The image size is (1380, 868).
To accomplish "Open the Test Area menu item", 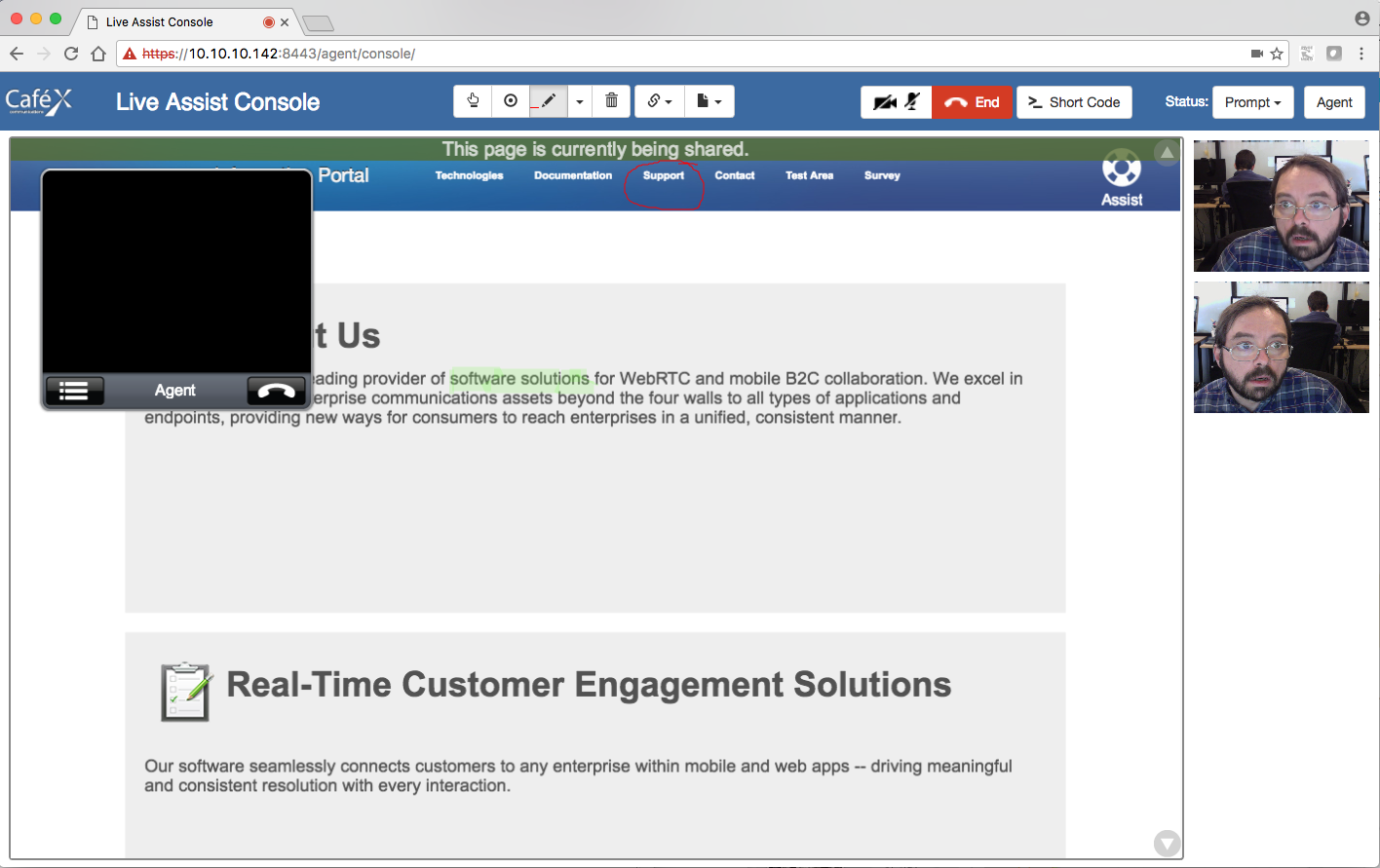I will (810, 175).
